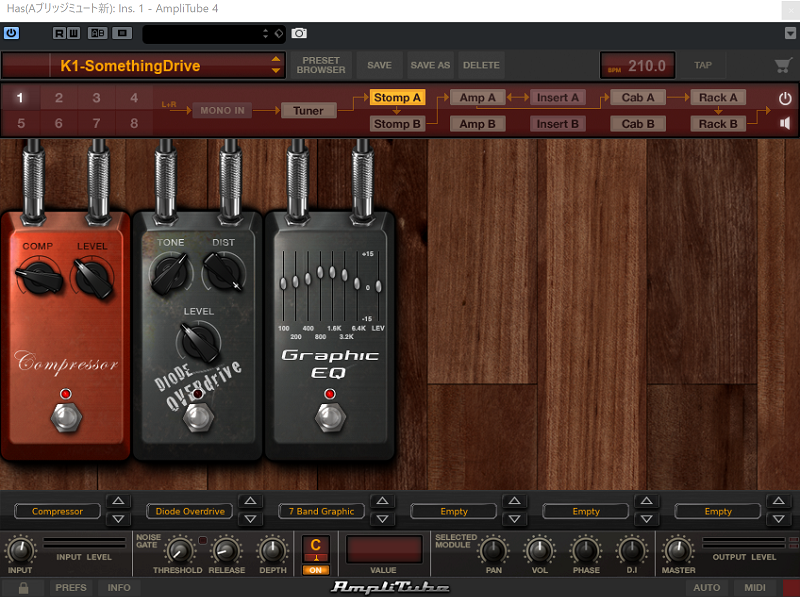Click the up arrow beside the Compressor slot

118,501
